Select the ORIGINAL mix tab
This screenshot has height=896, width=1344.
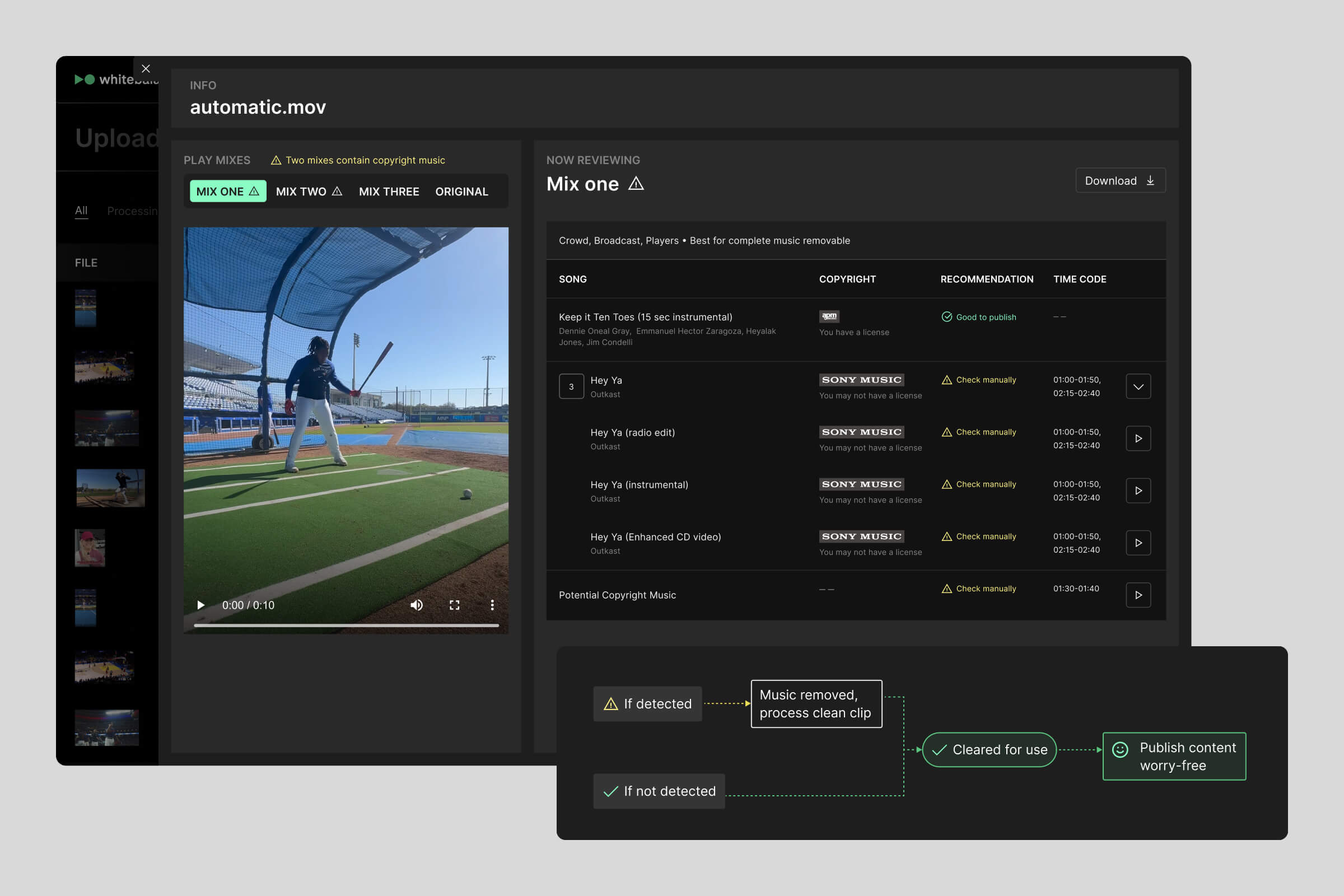click(461, 191)
